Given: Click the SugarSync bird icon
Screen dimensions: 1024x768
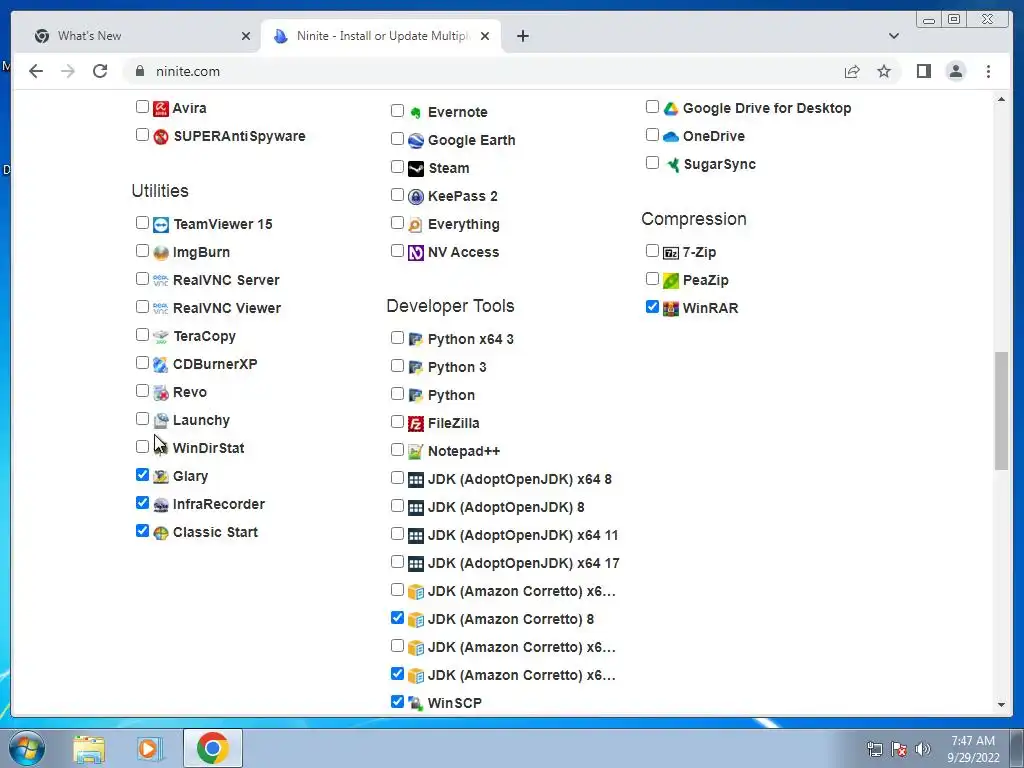Looking at the screenshot, I should click(x=672, y=165).
